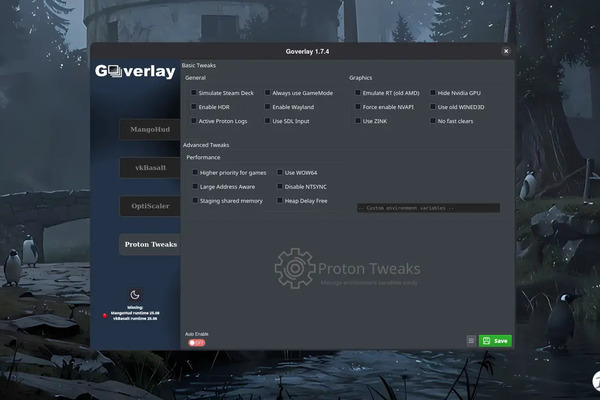Screen dimensions: 600x400
Task: Select the Proton Tweaks section
Action: tap(150, 244)
